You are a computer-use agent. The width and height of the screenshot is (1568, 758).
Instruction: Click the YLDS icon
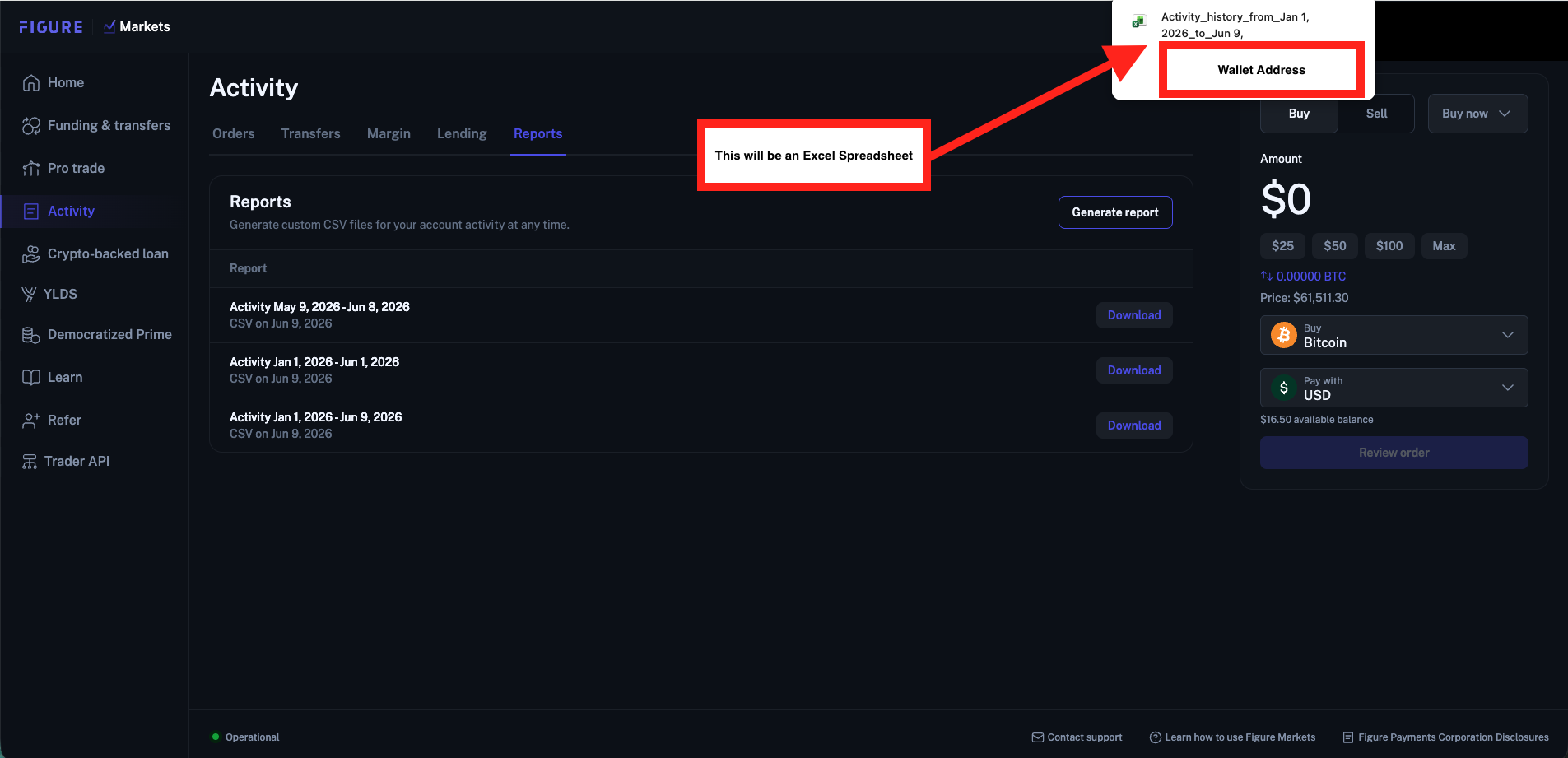tap(29, 294)
